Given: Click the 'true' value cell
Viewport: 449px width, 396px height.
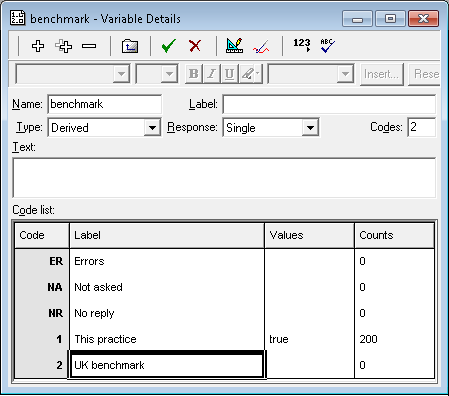Looking at the screenshot, I should (x=309, y=339).
